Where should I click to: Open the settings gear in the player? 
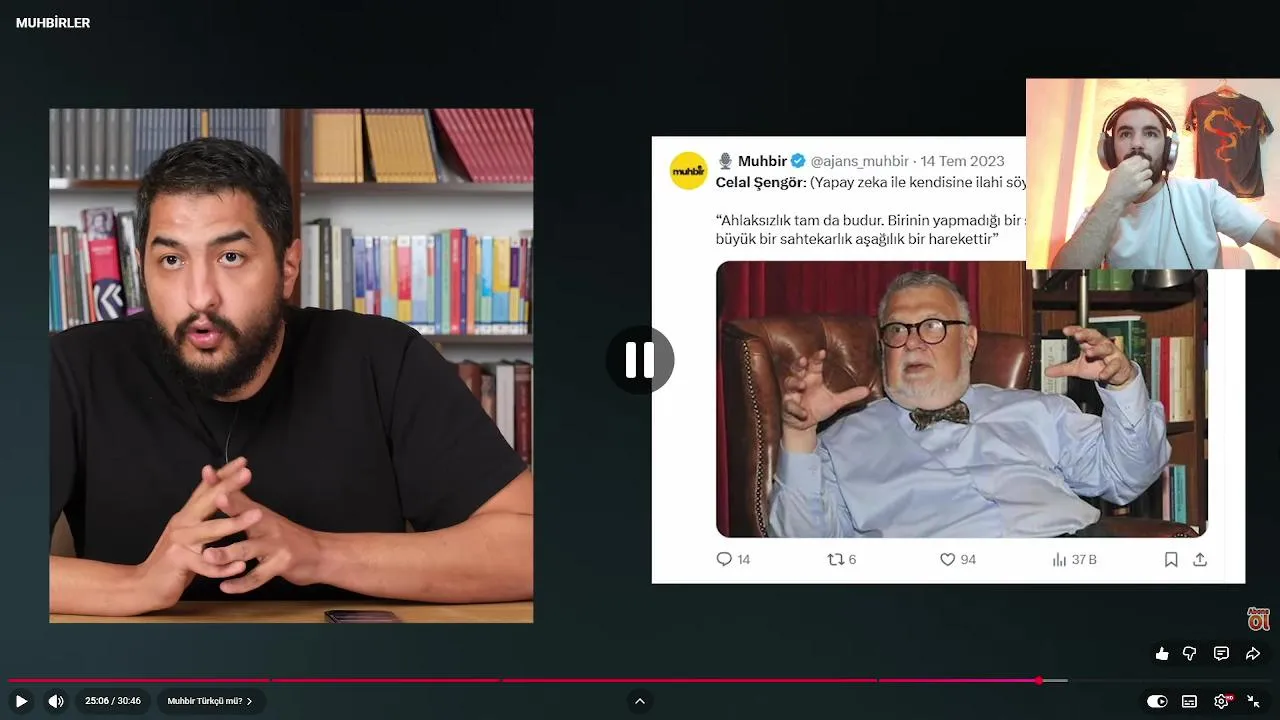tap(1222, 701)
